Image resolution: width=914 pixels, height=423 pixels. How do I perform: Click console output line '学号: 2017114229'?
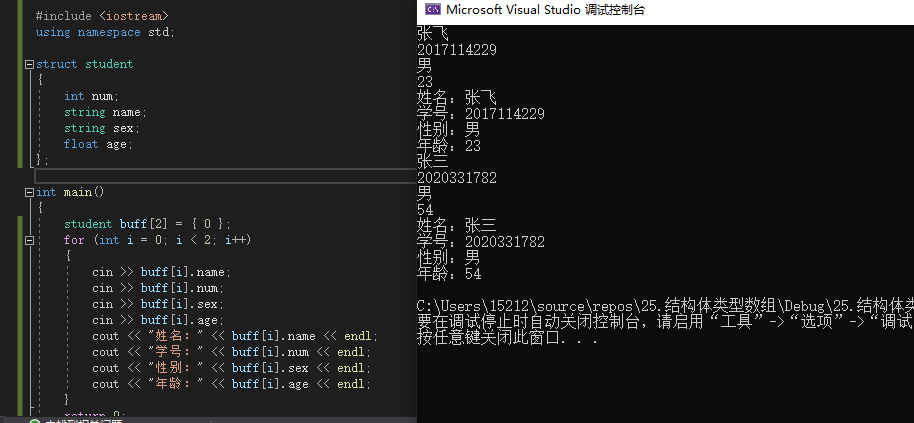(481, 114)
